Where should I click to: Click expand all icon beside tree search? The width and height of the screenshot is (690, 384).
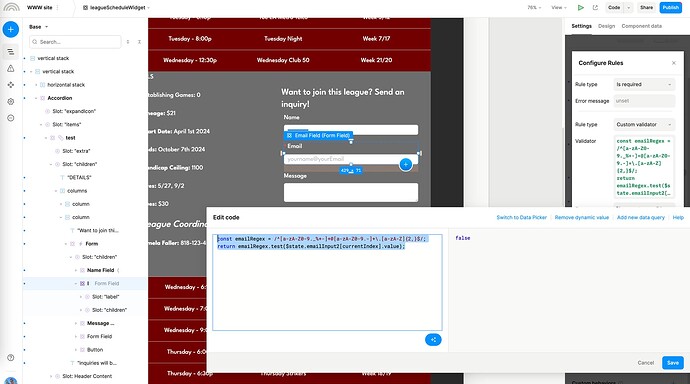pyautogui.click(x=128, y=42)
